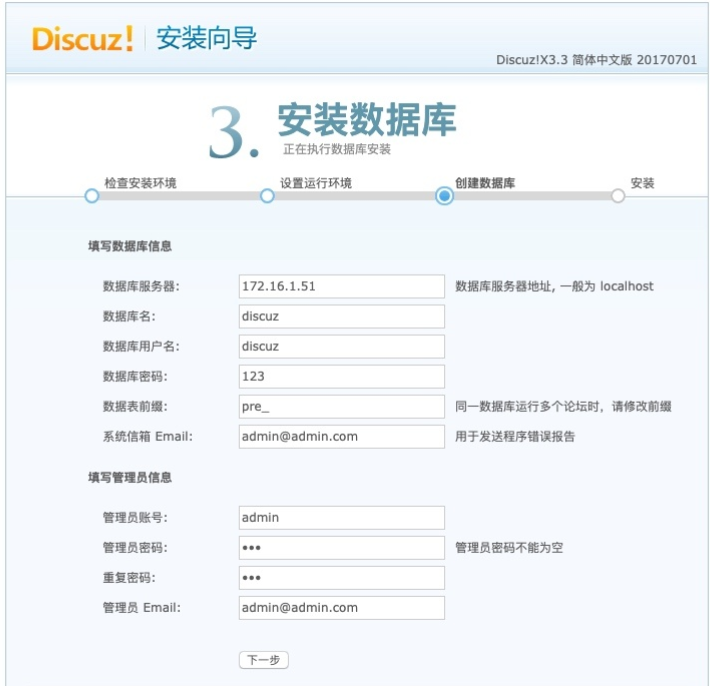Focus the 数据库服务器 input field

pyautogui.click(x=341, y=286)
